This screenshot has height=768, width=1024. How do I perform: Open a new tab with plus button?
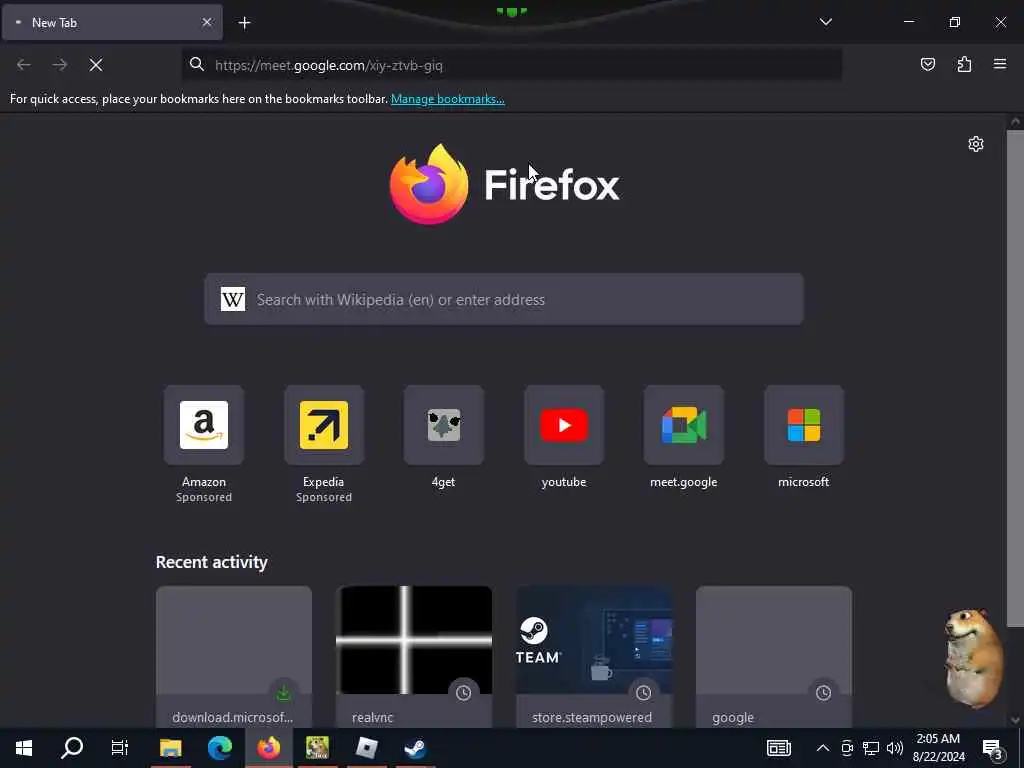point(244,23)
